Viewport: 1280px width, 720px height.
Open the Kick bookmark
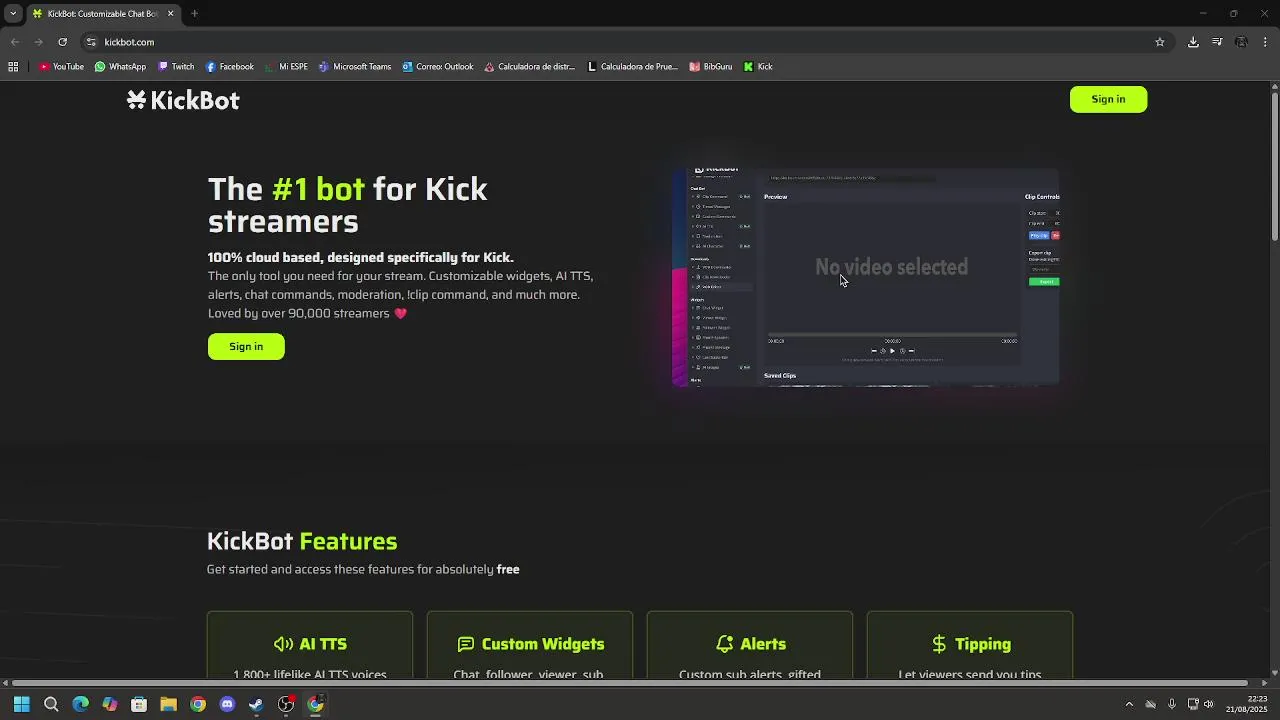(758, 67)
